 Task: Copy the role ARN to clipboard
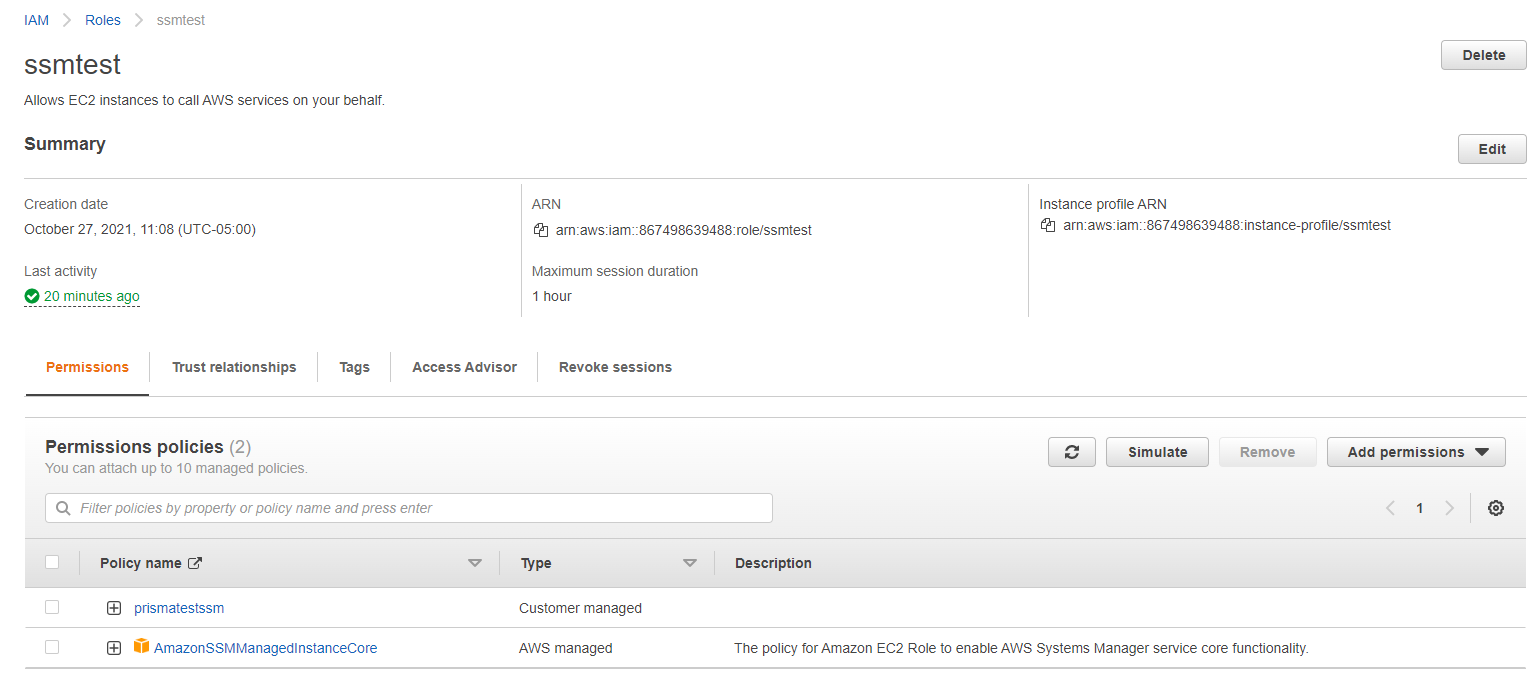[540, 230]
